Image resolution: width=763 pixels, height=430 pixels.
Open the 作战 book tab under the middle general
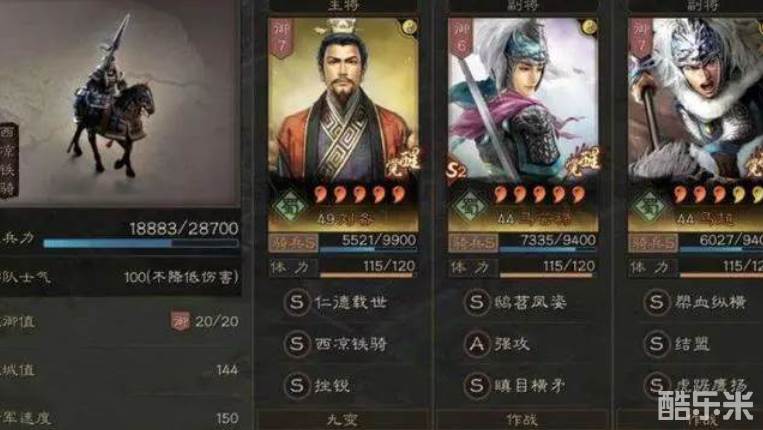522,420
